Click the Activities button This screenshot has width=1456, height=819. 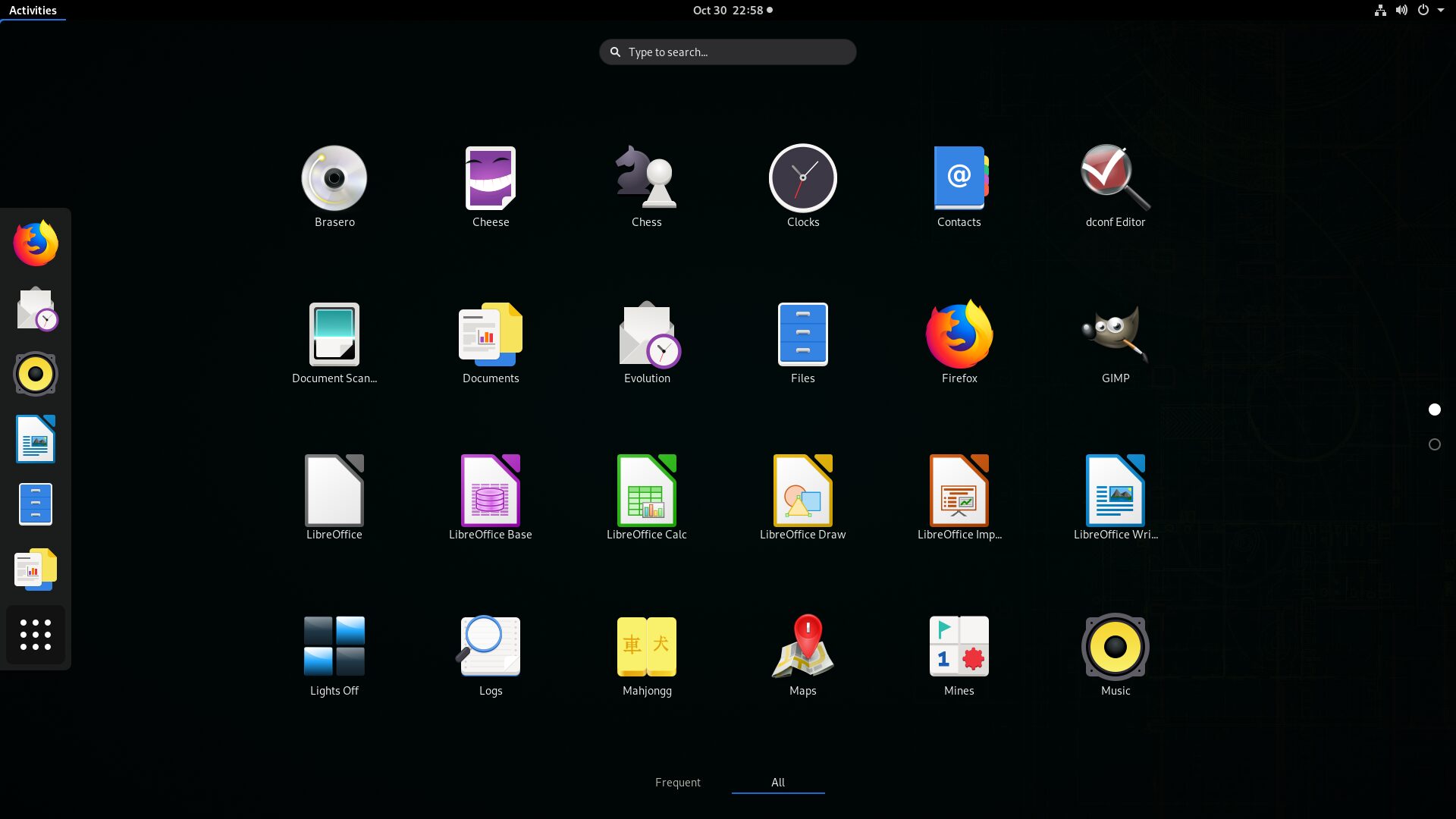pyautogui.click(x=33, y=11)
